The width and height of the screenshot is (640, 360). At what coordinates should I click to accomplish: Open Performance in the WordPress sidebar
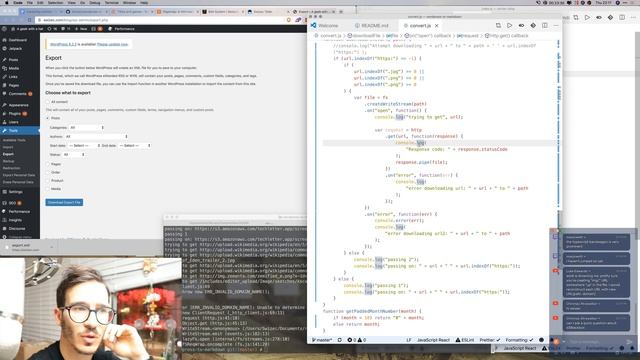pyautogui.click(x=19, y=211)
